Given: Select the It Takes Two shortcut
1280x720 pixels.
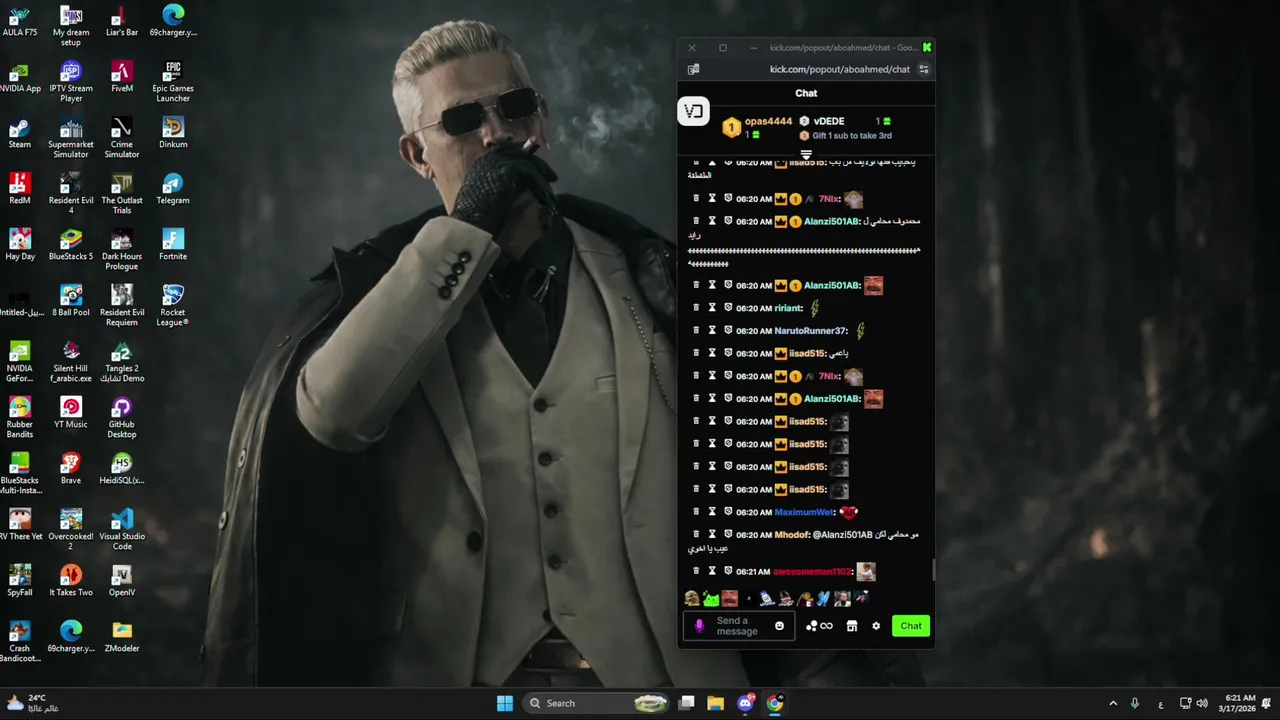Looking at the screenshot, I should tap(71, 581).
